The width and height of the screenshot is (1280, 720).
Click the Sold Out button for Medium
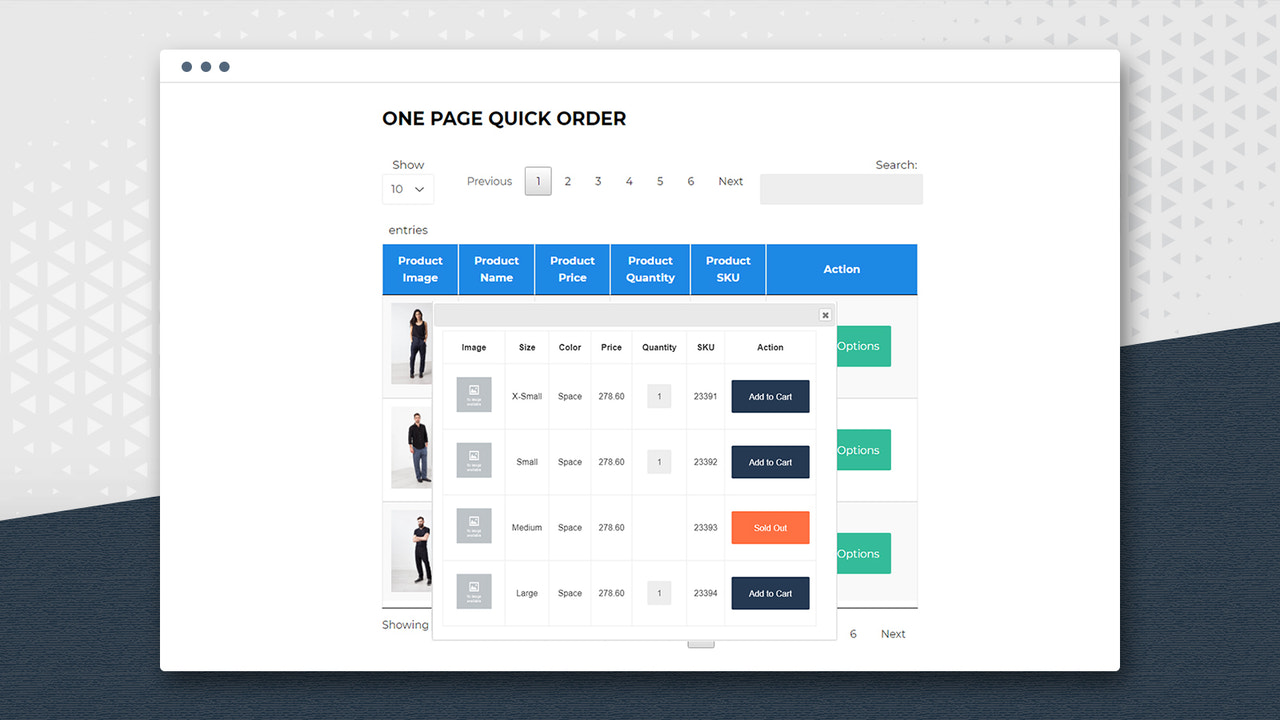point(770,527)
